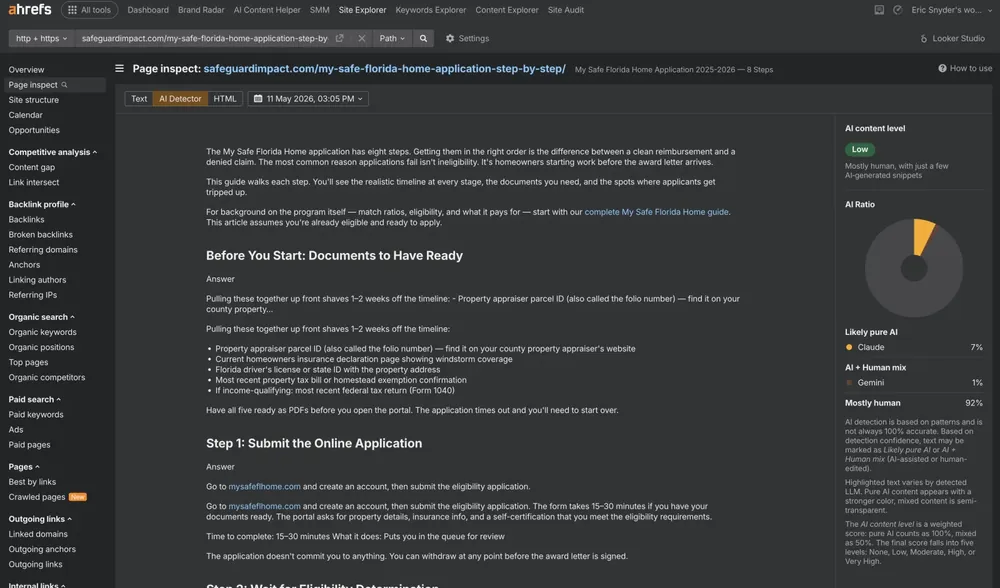
Task: Open Keywords Explorer in top menu
Action: click(x=430, y=10)
